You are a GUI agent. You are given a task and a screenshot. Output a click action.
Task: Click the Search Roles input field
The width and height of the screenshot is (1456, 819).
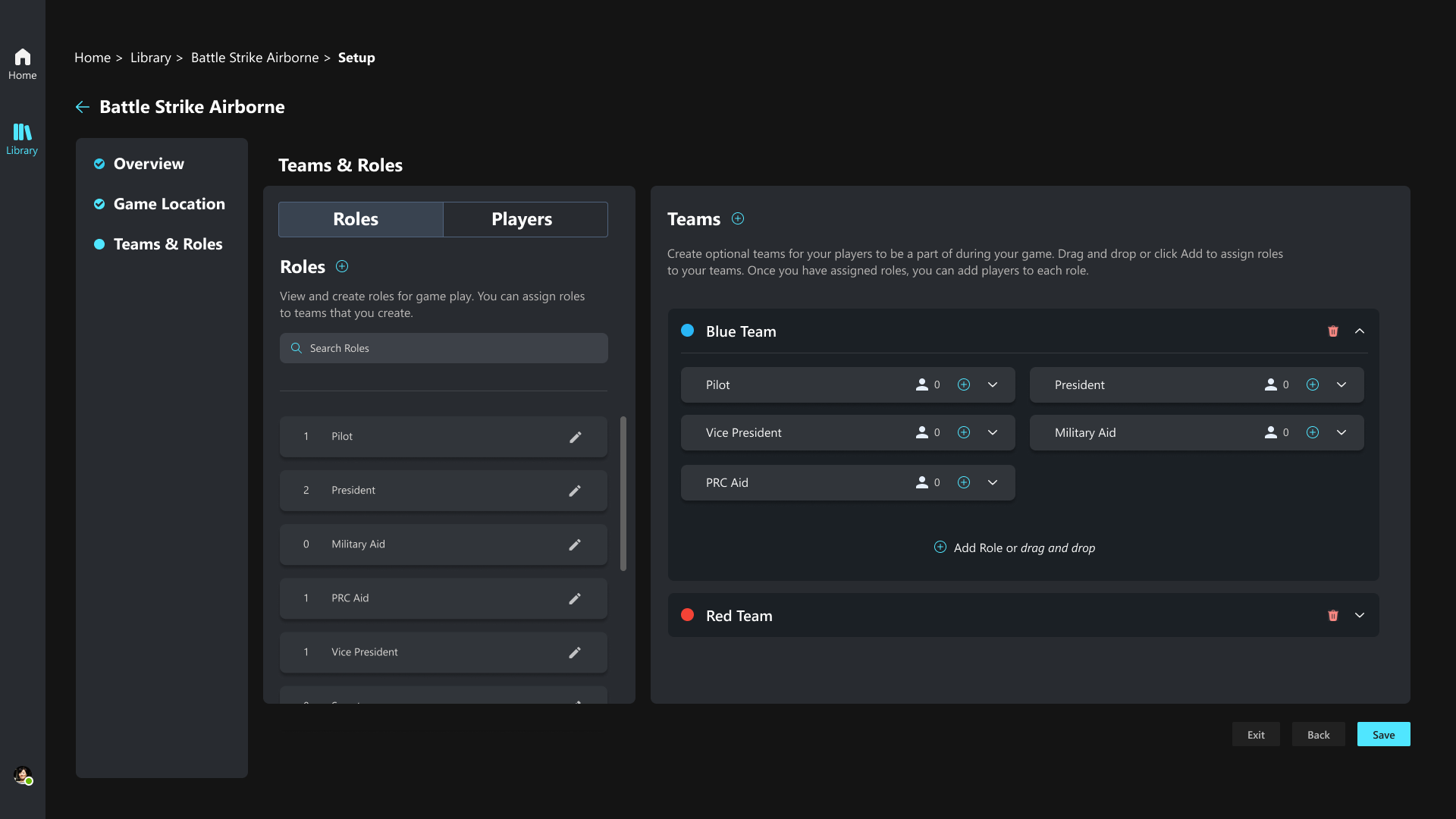[444, 348]
